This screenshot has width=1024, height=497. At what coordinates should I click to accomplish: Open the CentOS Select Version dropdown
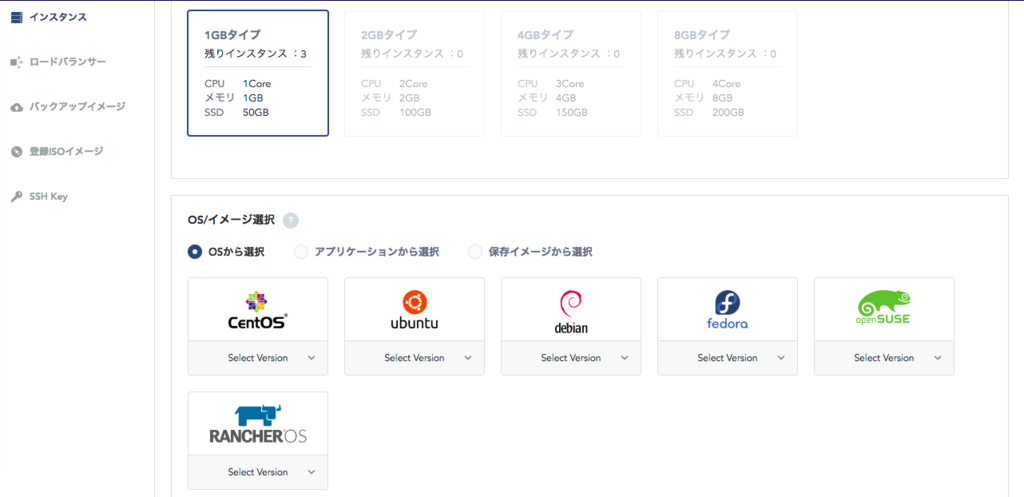pyautogui.click(x=258, y=358)
